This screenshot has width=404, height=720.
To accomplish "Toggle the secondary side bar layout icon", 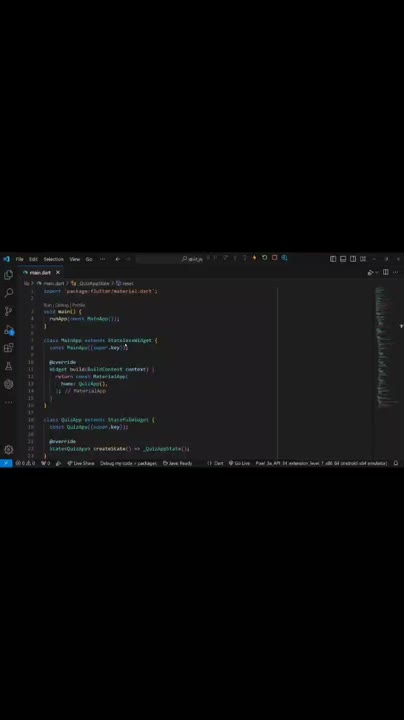I will [353, 259].
